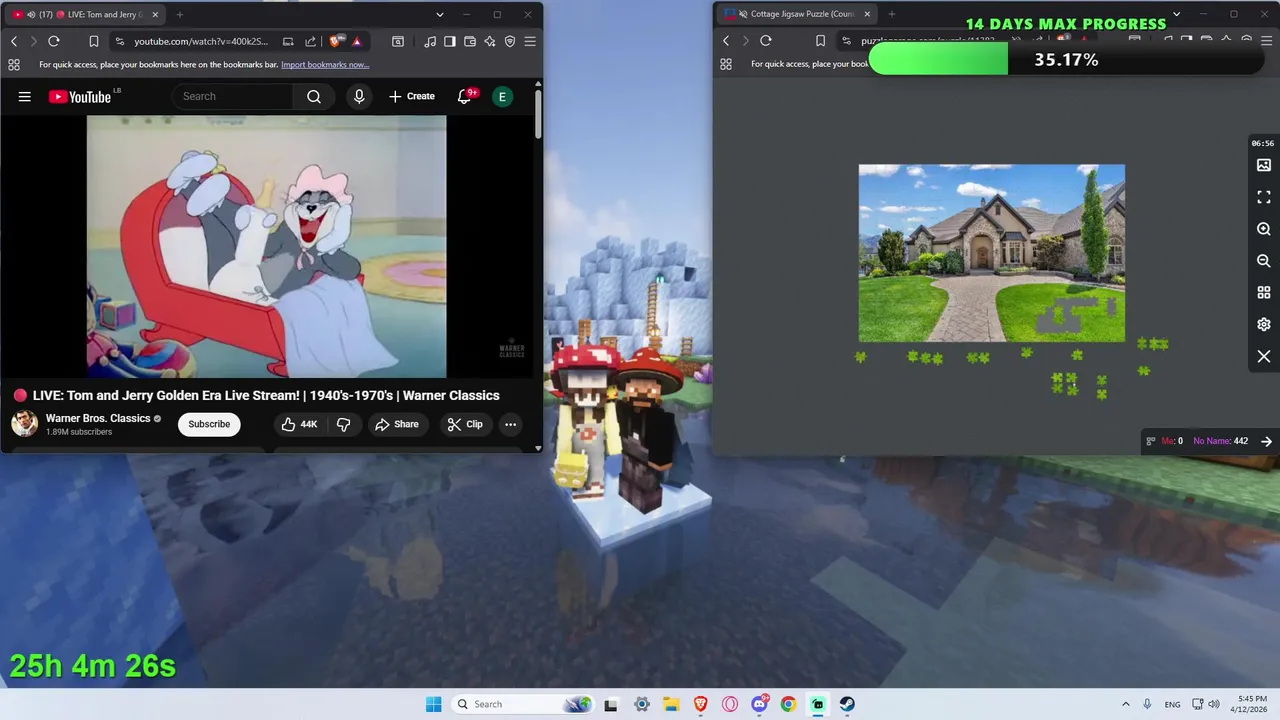The image size is (1280, 720).
Task: Reload the puzzle page
Action: pyautogui.click(x=766, y=41)
